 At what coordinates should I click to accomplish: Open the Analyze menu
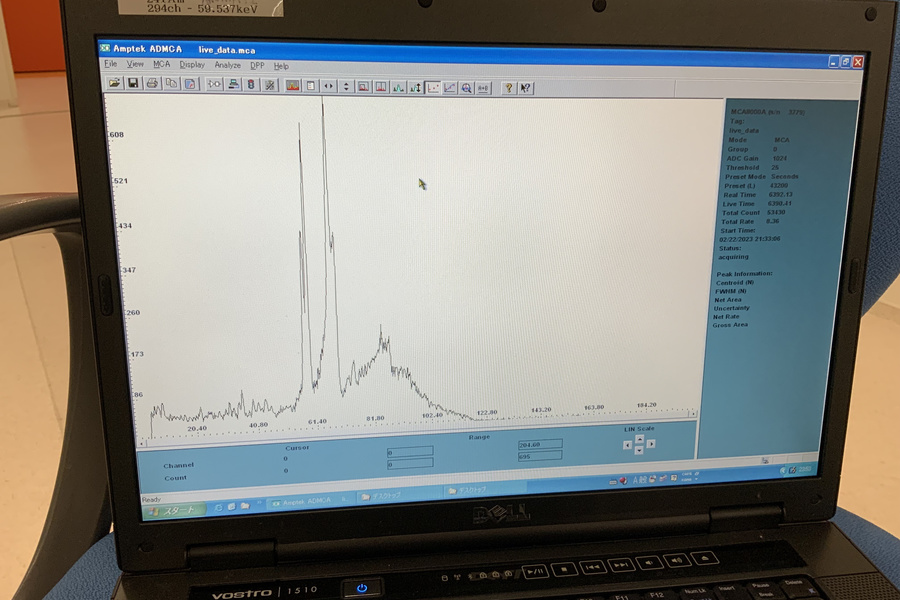pyautogui.click(x=227, y=65)
